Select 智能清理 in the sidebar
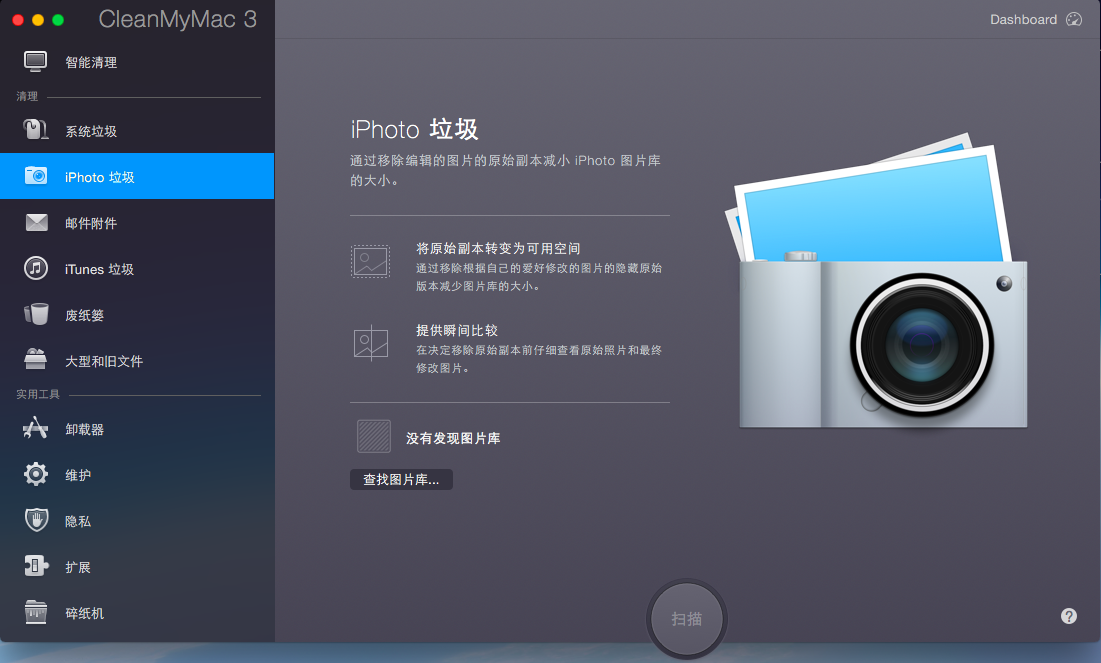The image size is (1101, 663). click(x=137, y=62)
